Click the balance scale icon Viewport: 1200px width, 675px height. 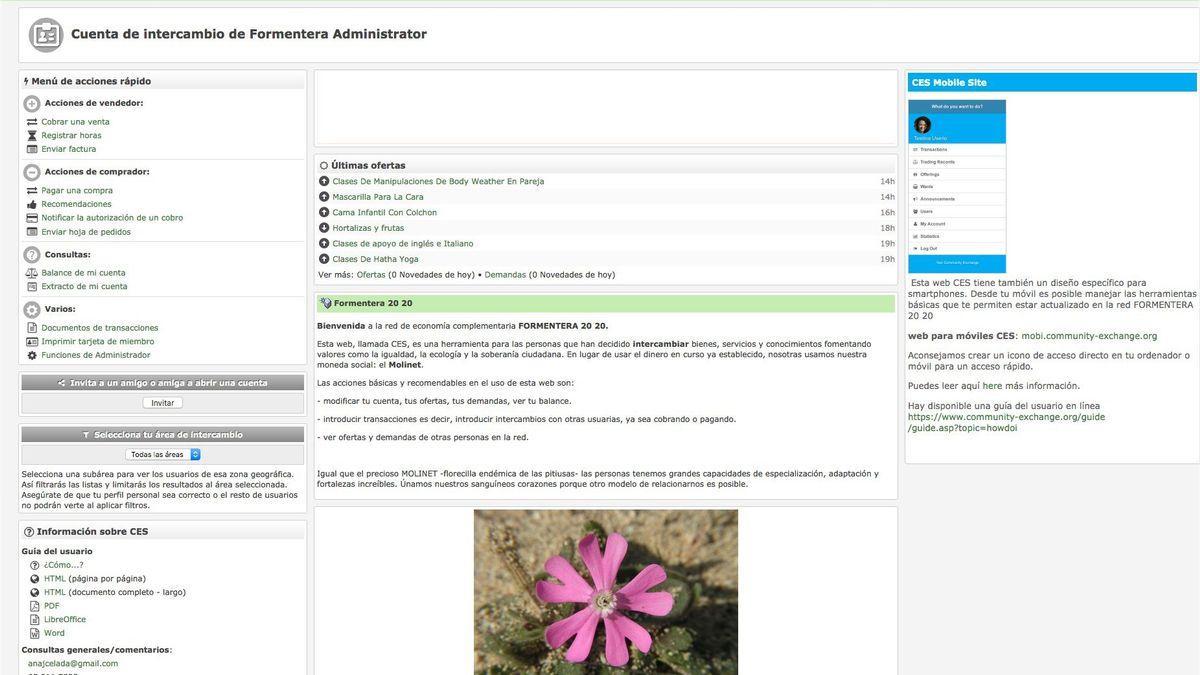click(32, 273)
